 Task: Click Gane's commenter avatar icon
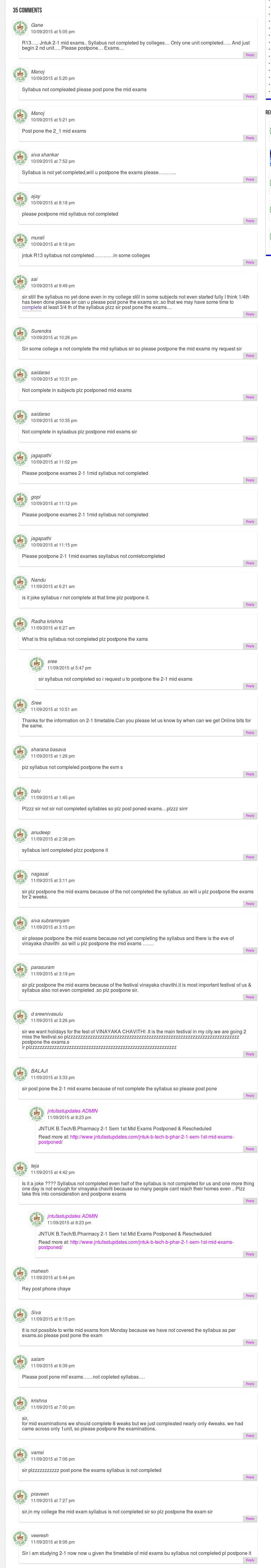tap(21, 28)
